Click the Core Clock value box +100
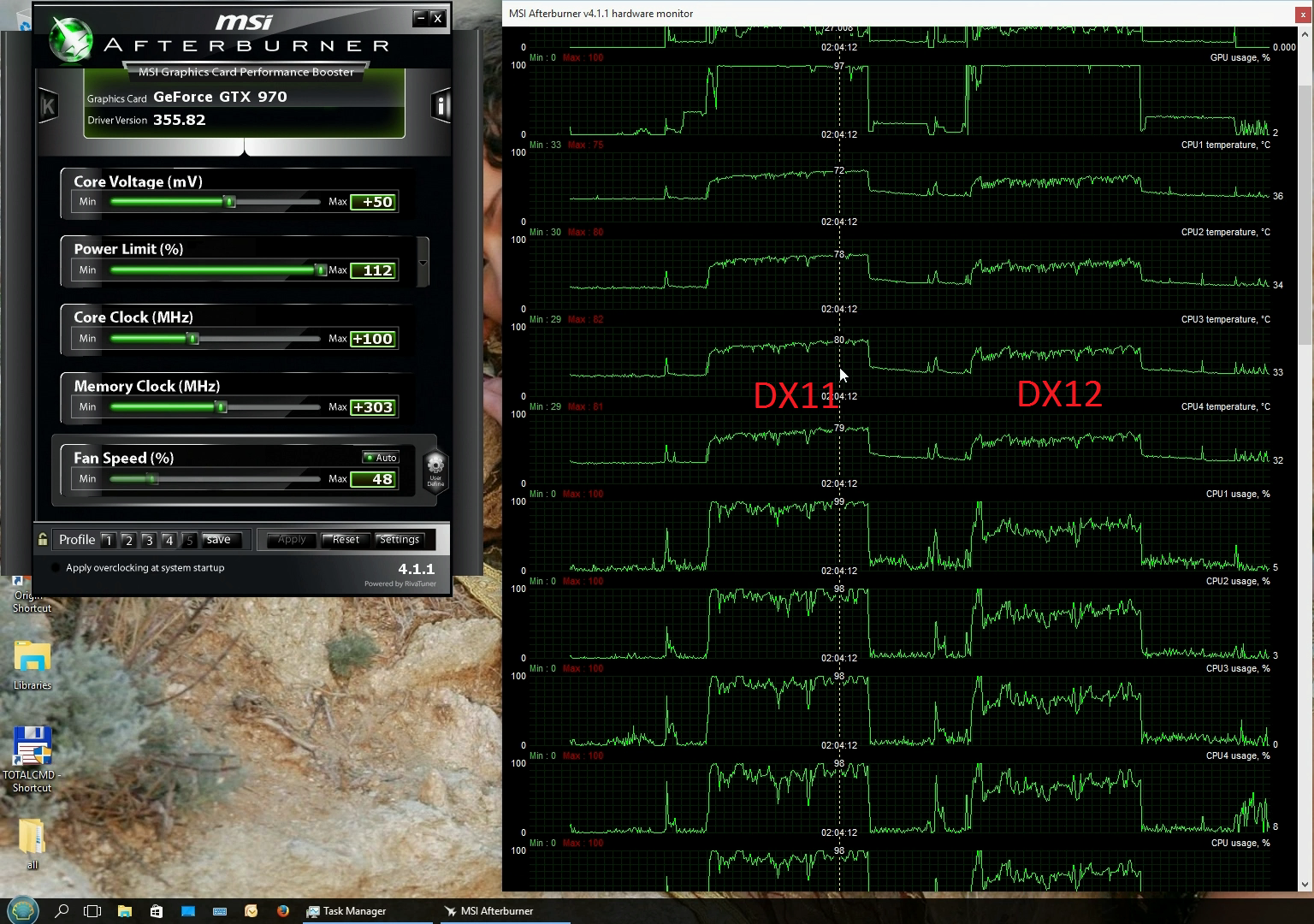The height and width of the screenshot is (924, 1314). point(374,339)
